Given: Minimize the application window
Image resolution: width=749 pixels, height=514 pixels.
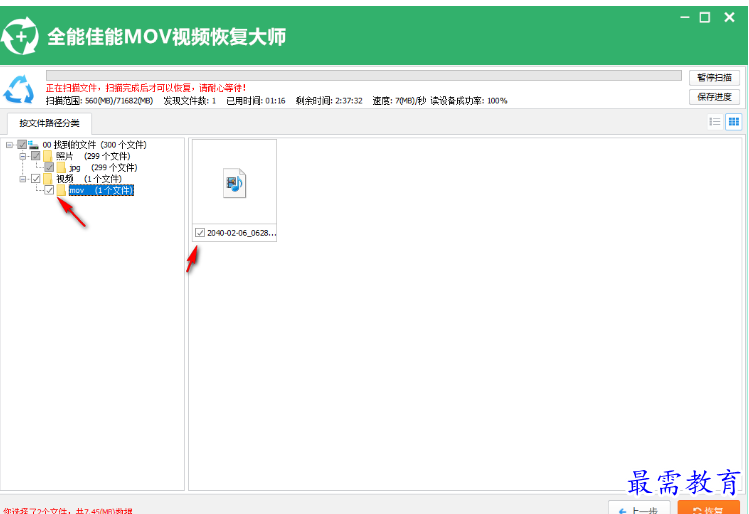Looking at the screenshot, I should click(685, 17).
